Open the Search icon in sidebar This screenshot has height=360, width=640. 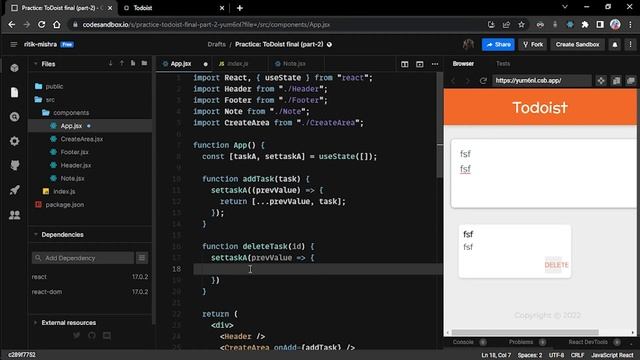(15, 117)
